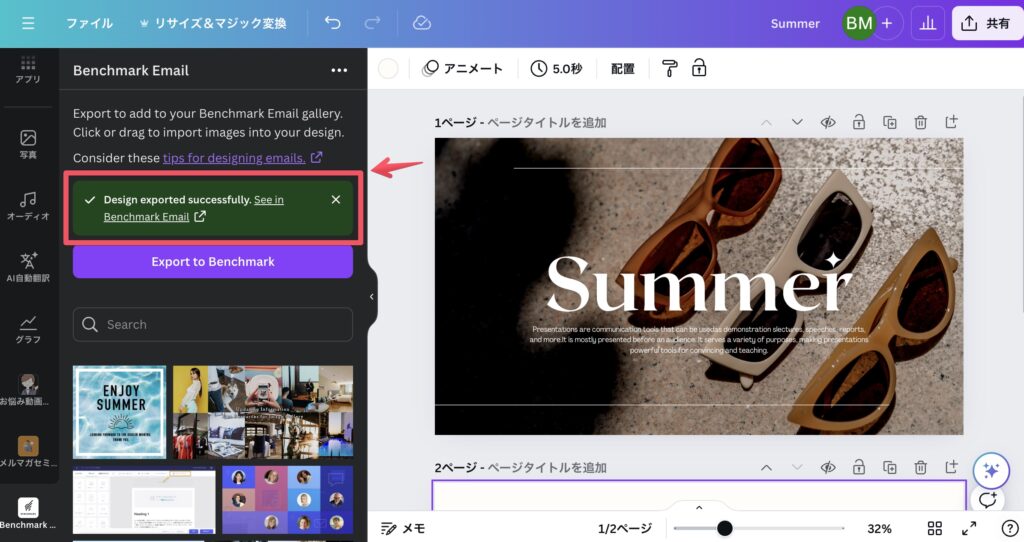Viewport: 1024px width, 542px height.
Task: Enter fullscreen with the expand arrows icon
Action: [969, 528]
